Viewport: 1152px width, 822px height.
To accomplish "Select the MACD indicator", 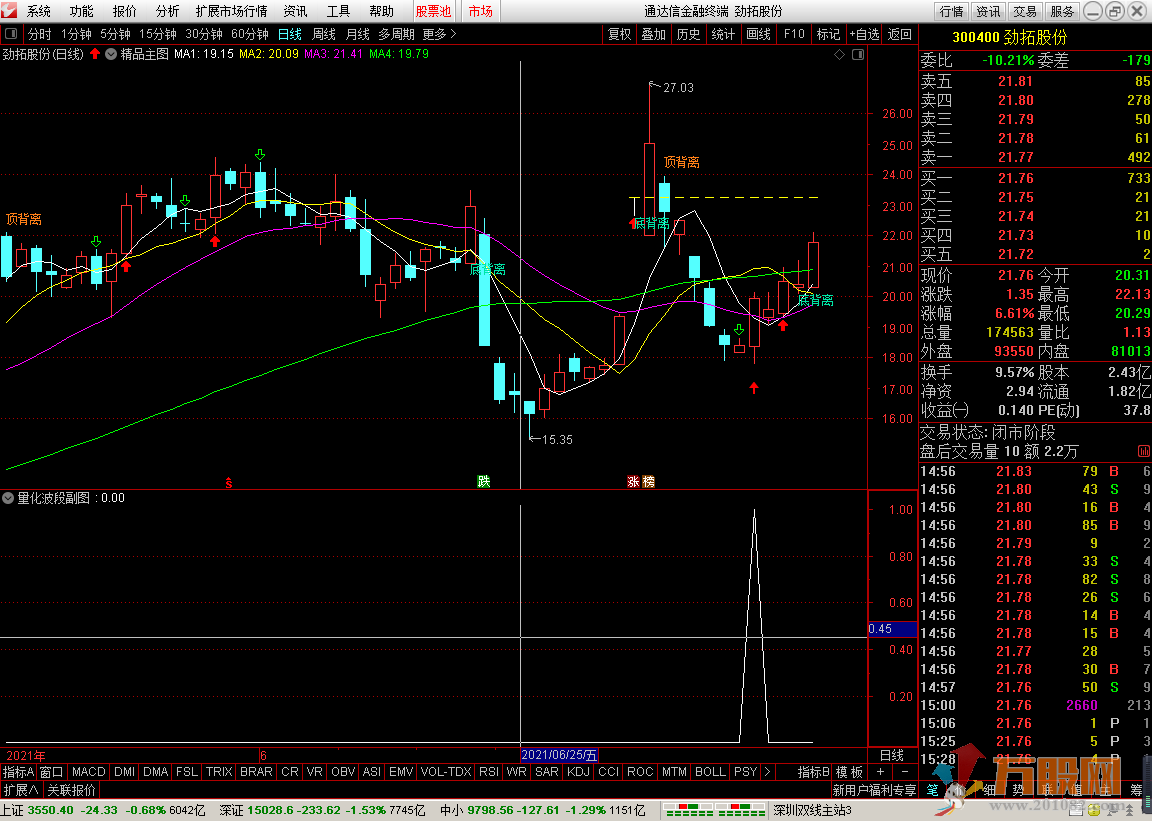I will (x=88, y=772).
